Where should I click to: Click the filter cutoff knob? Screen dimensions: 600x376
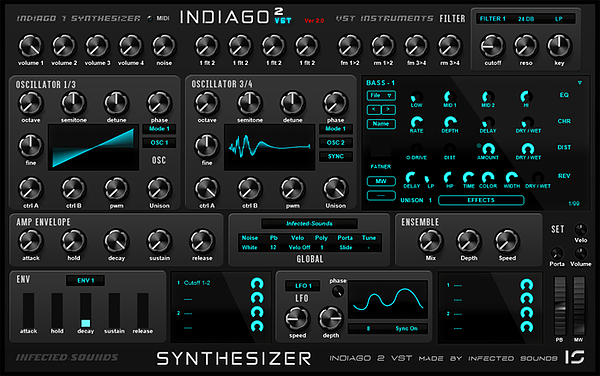click(x=492, y=46)
